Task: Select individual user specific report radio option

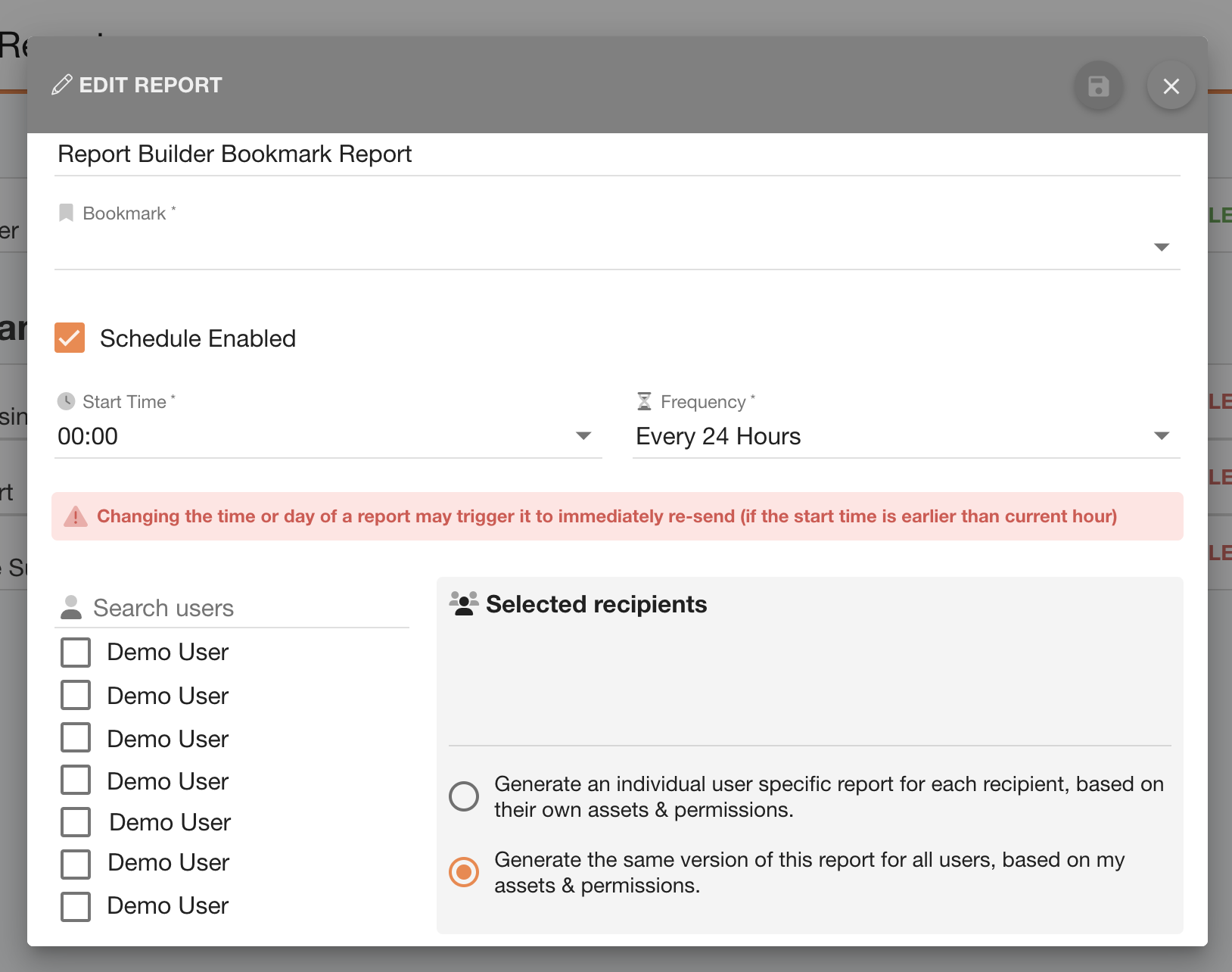Action: pos(464,796)
